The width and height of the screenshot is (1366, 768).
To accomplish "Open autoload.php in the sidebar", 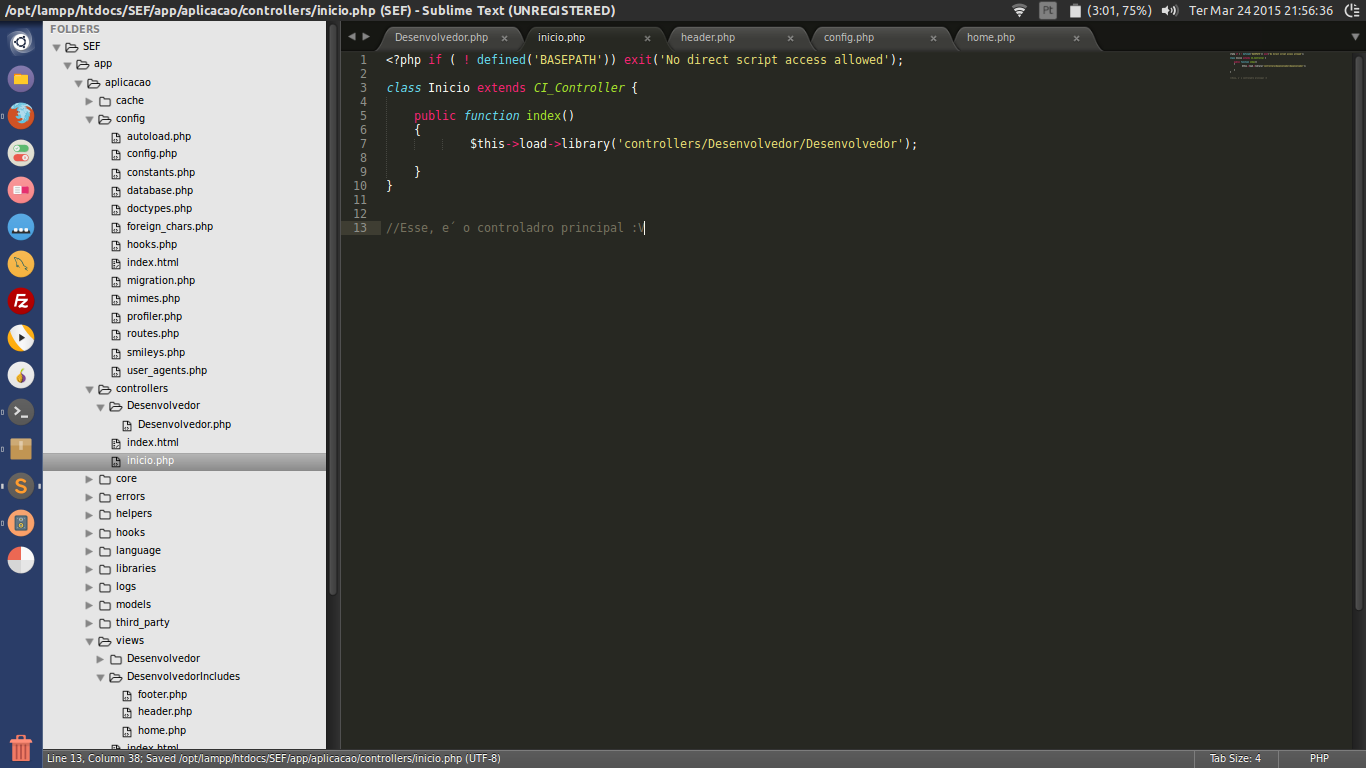I will (158, 136).
